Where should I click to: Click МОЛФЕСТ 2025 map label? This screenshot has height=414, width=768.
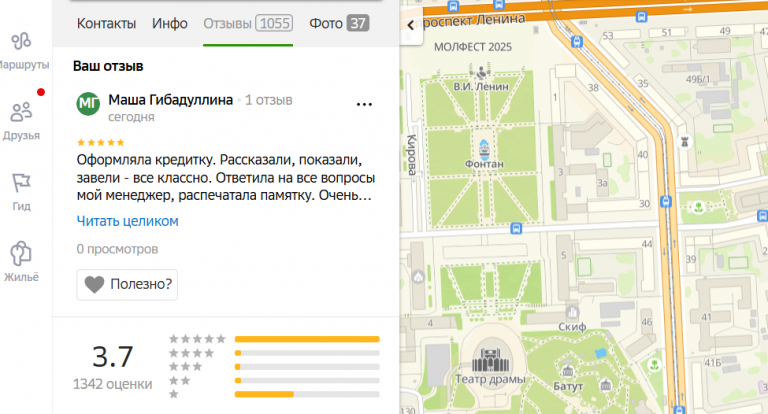click(x=473, y=47)
